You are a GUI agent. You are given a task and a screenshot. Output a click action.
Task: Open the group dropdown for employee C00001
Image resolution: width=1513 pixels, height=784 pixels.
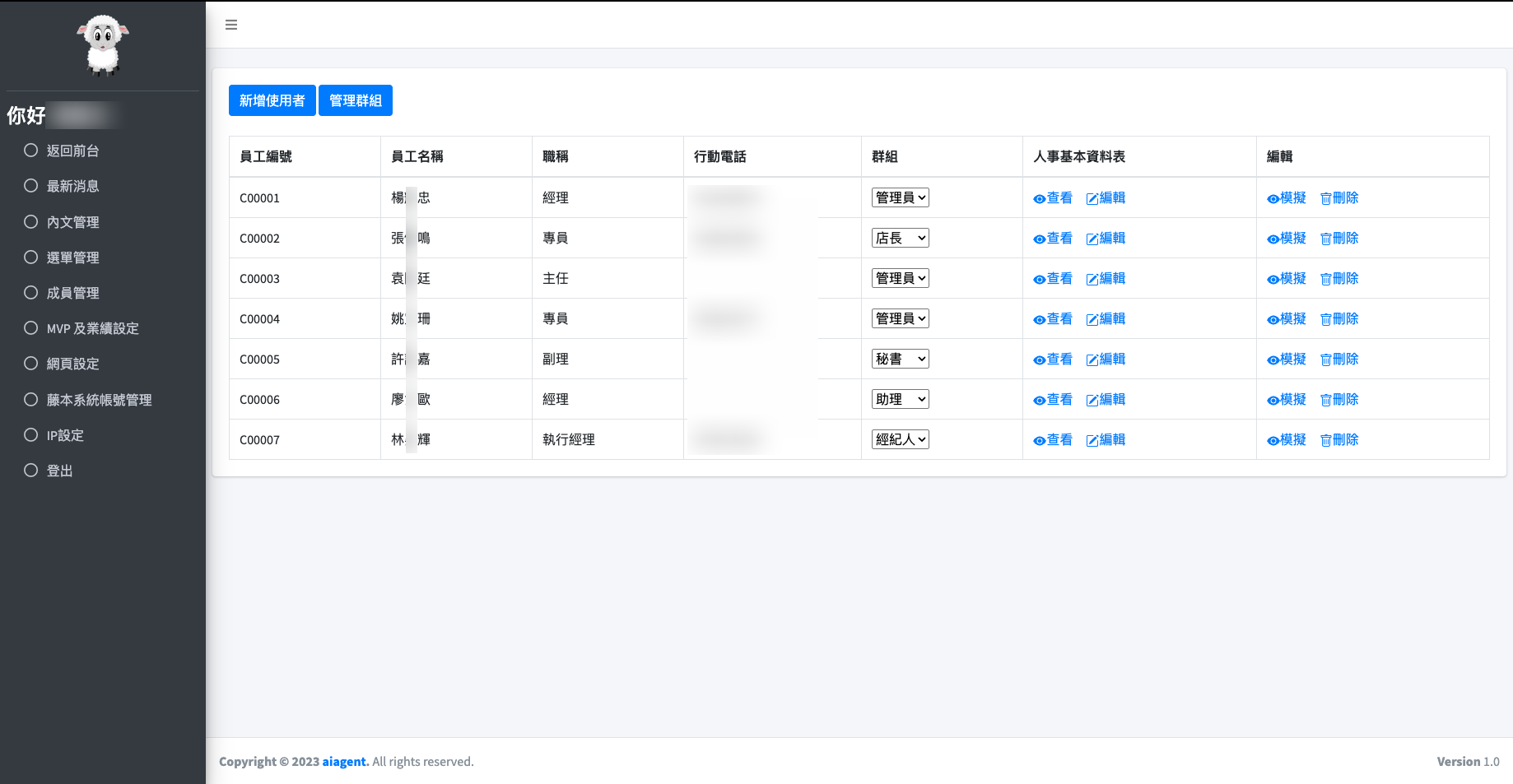tap(900, 197)
